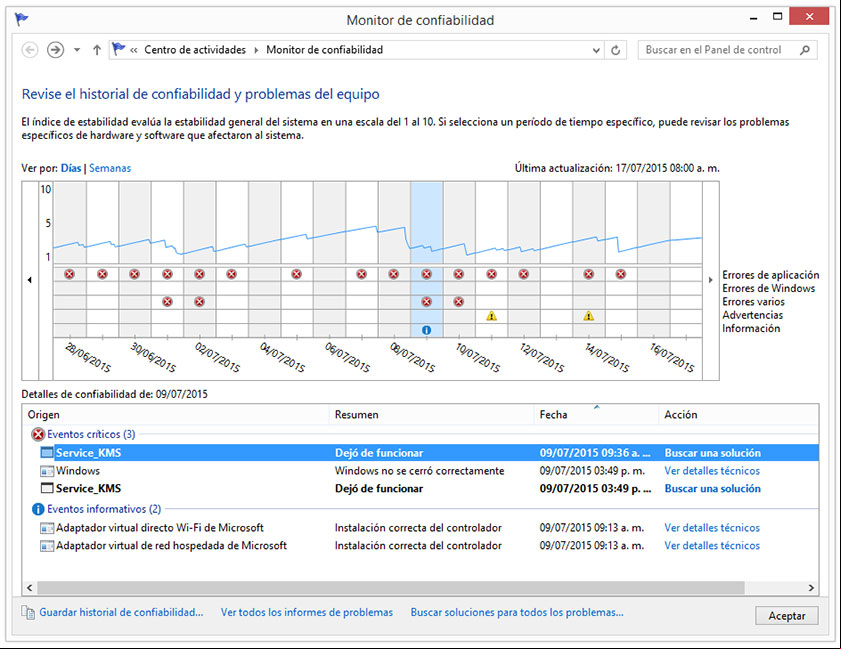Click the flag icon in the title bar
The height and width of the screenshot is (649, 841).
pyautogui.click(x=21, y=20)
